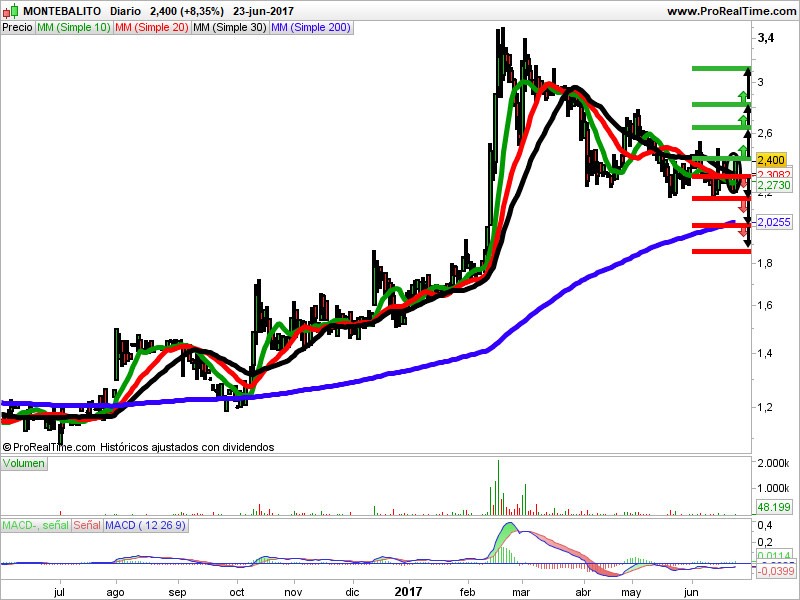
Task: Click the topmost green upward arrow icon
Action: click(742, 96)
